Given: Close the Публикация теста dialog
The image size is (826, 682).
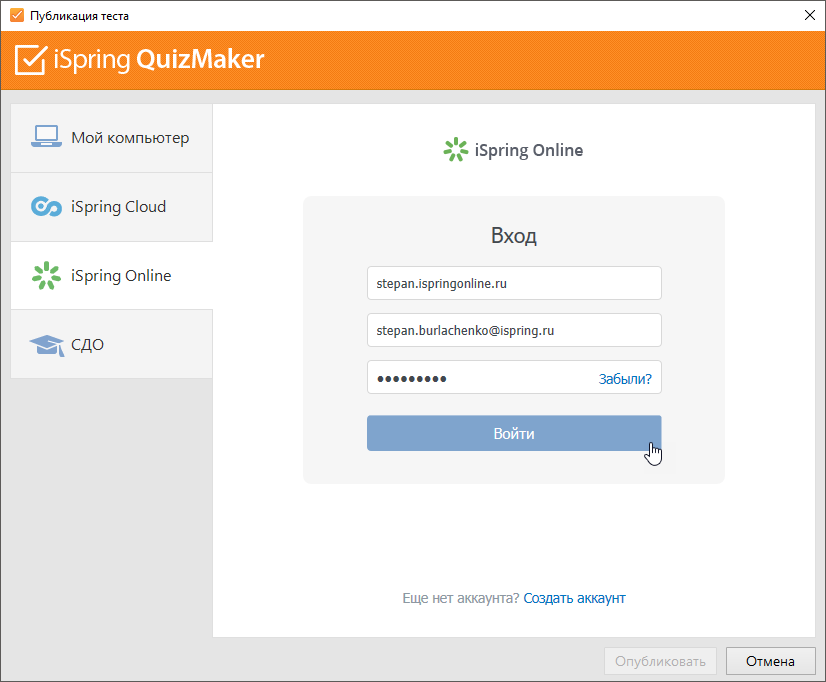Looking at the screenshot, I should pos(810,15).
